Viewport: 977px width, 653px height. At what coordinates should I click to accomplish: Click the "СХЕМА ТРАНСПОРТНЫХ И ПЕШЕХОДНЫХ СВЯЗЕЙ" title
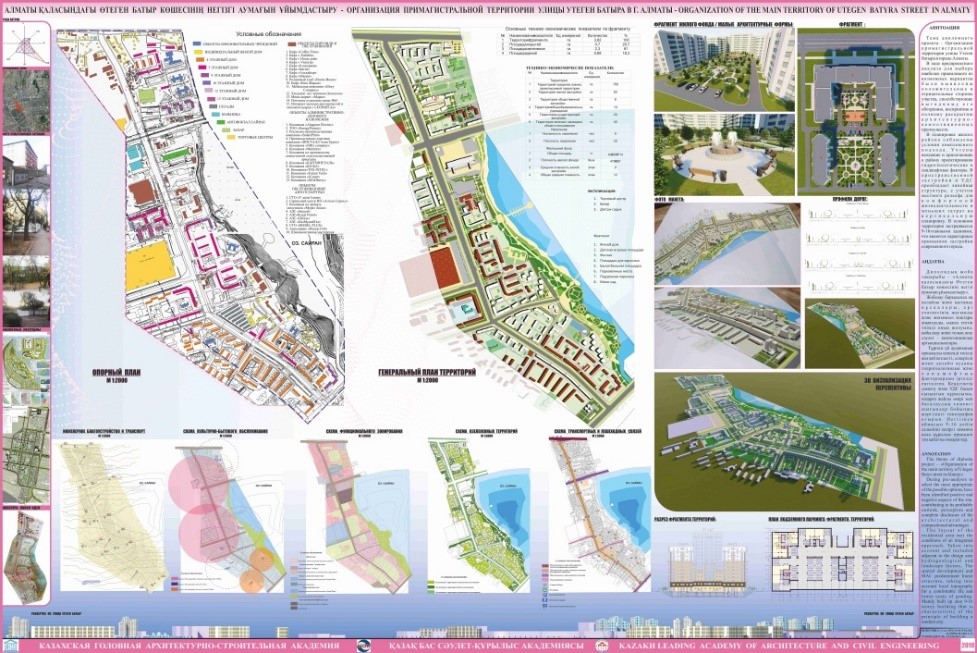click(x=599, y=431)
